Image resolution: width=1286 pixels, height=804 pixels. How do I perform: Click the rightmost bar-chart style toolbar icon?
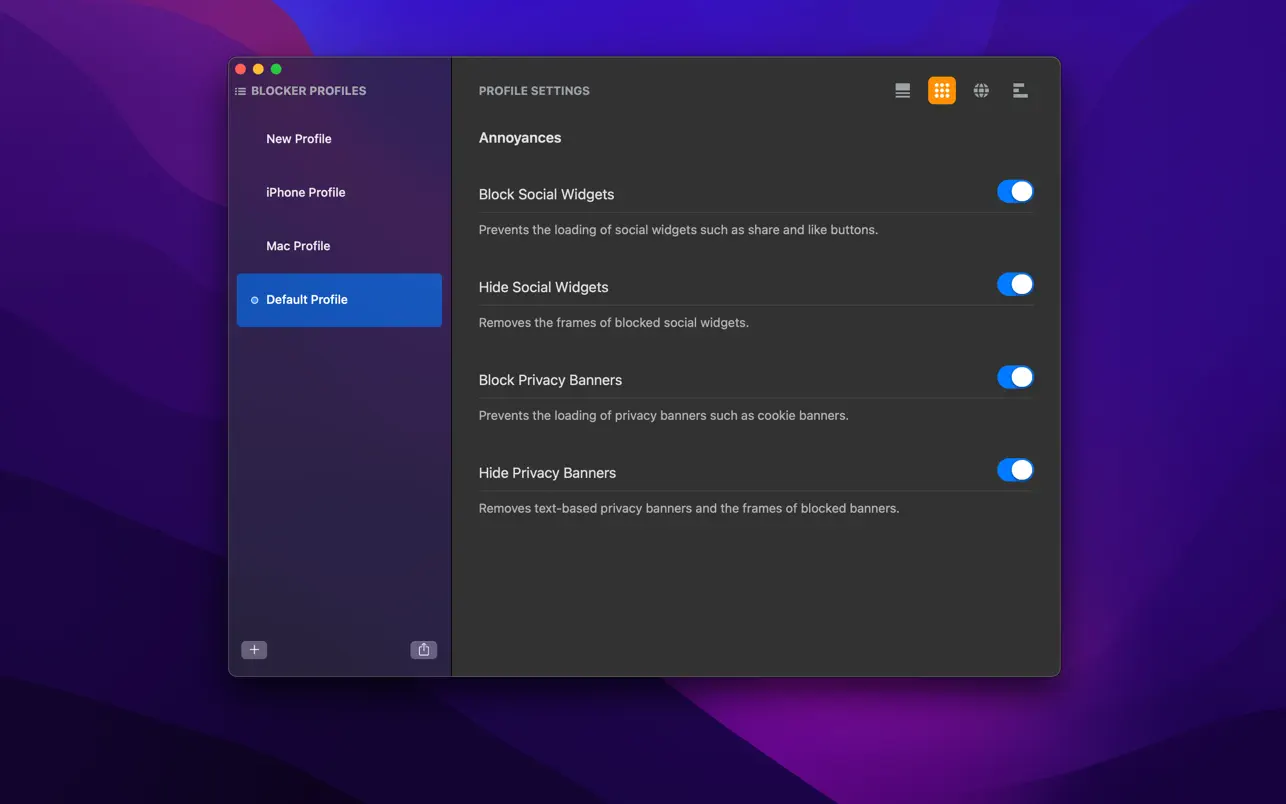[1020, 91]
